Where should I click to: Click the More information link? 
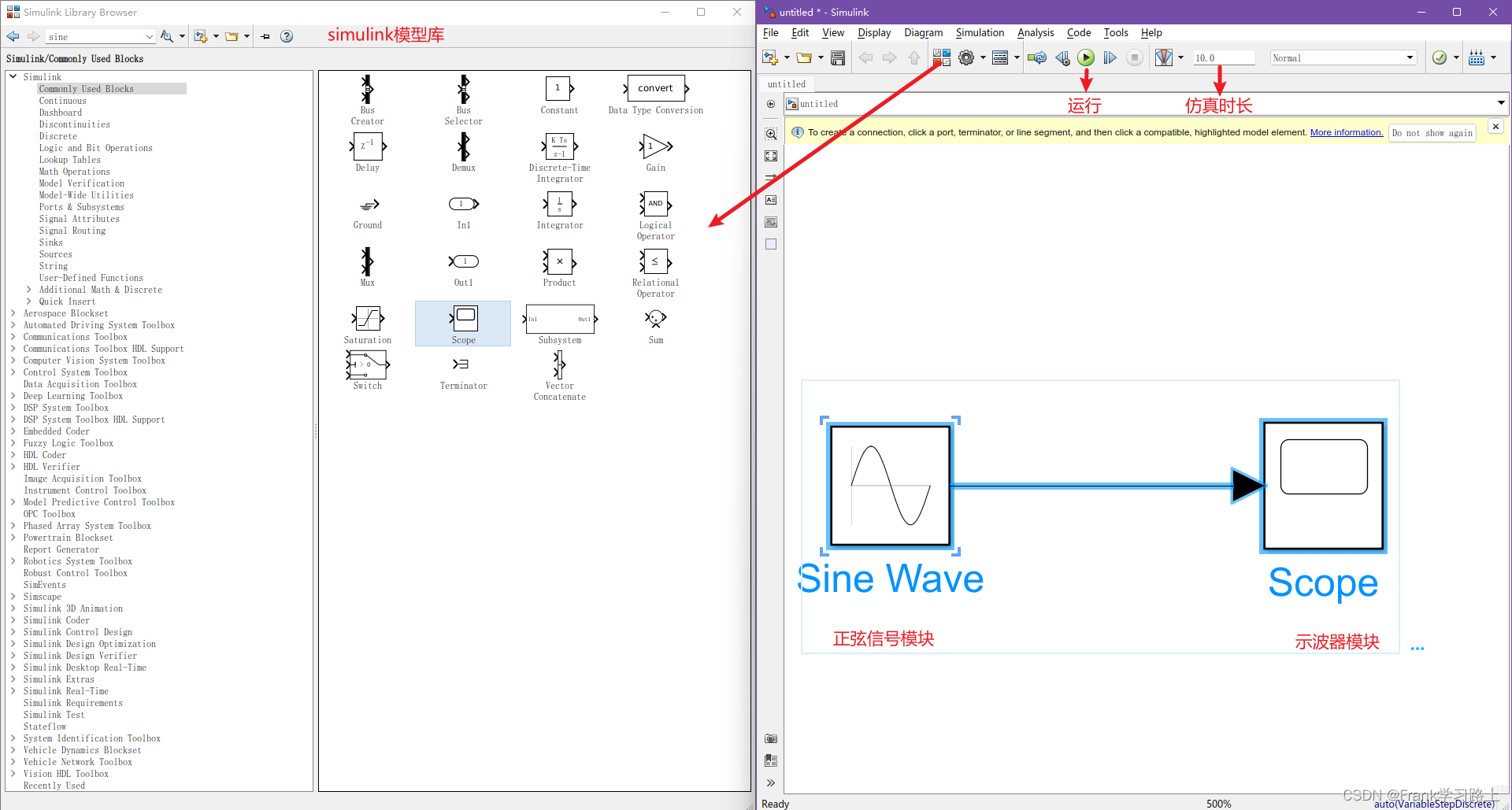1347,132
